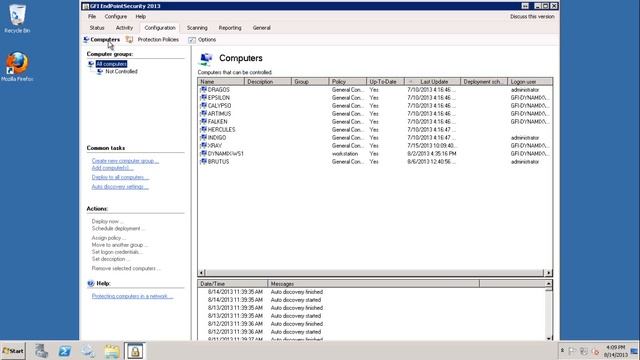The height and width of the screenshot is (360, 640).
Task: Click Create new computer group link
Action: click(125, 161)
